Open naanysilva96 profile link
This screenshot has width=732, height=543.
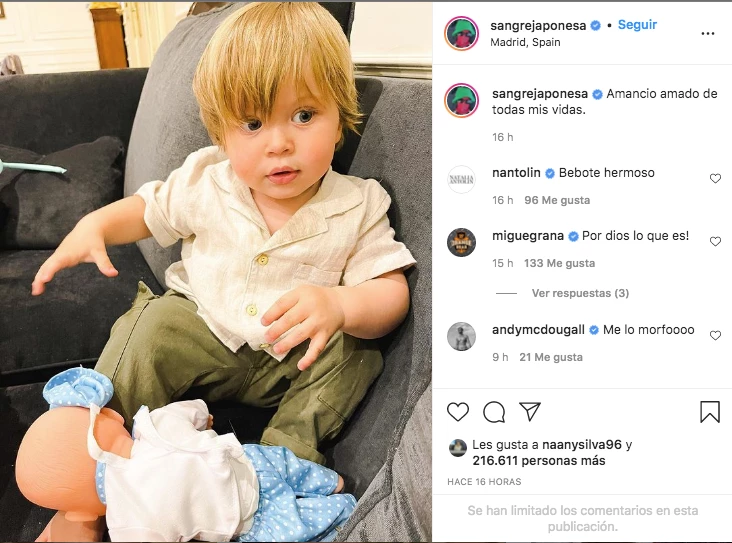coord(582,444)
